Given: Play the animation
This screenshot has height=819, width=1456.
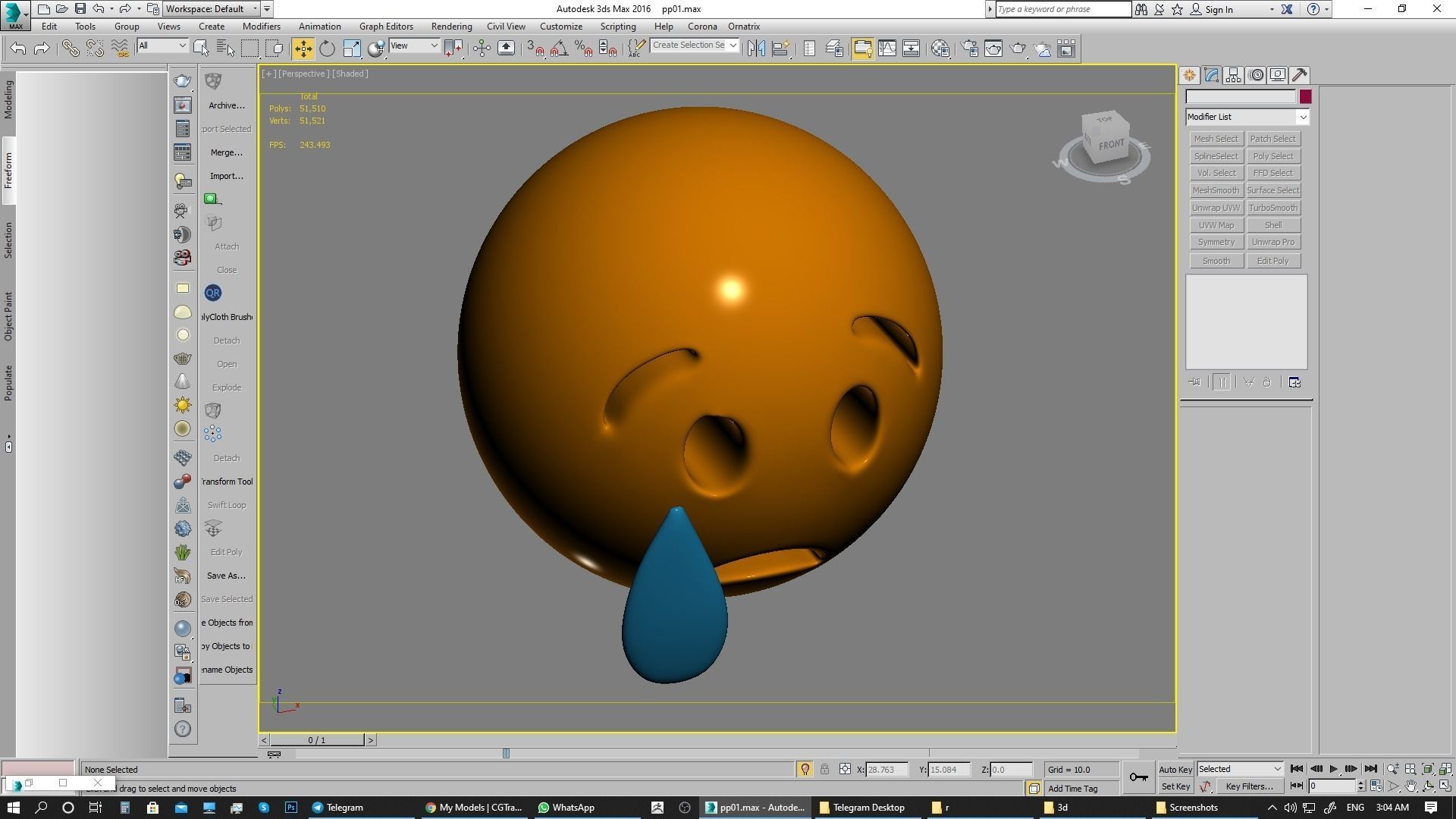Looking at the screenshot, I should 1333,769.
